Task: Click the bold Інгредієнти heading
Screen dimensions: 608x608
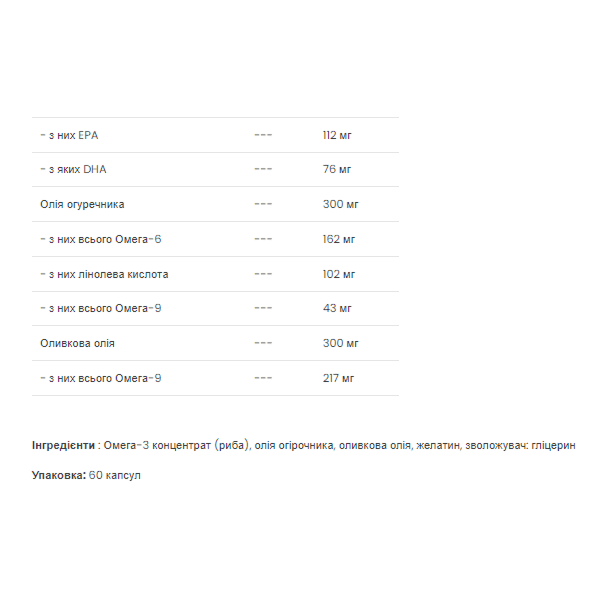Action: click(x=63, y=445)
